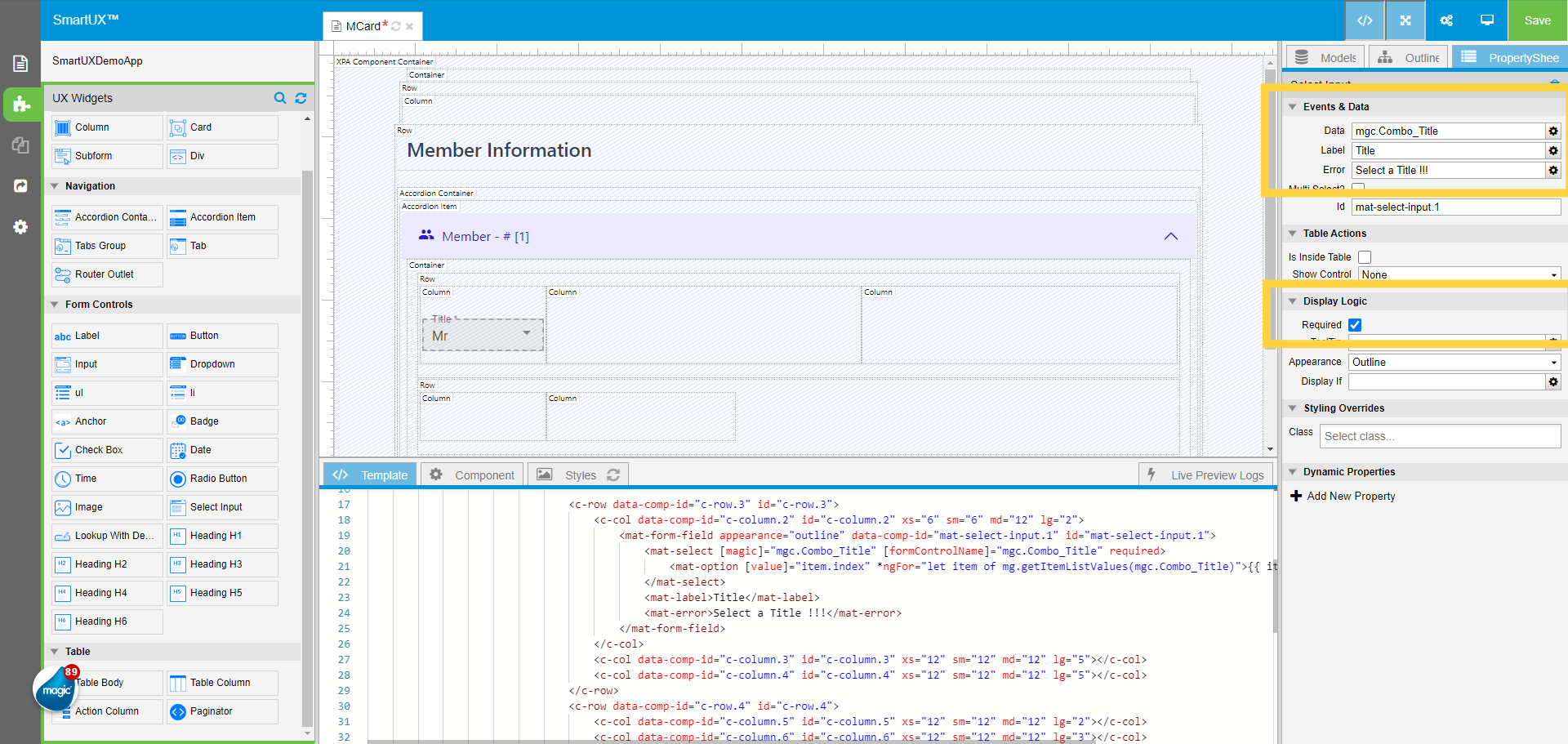Switch to the Component tab

472,474
